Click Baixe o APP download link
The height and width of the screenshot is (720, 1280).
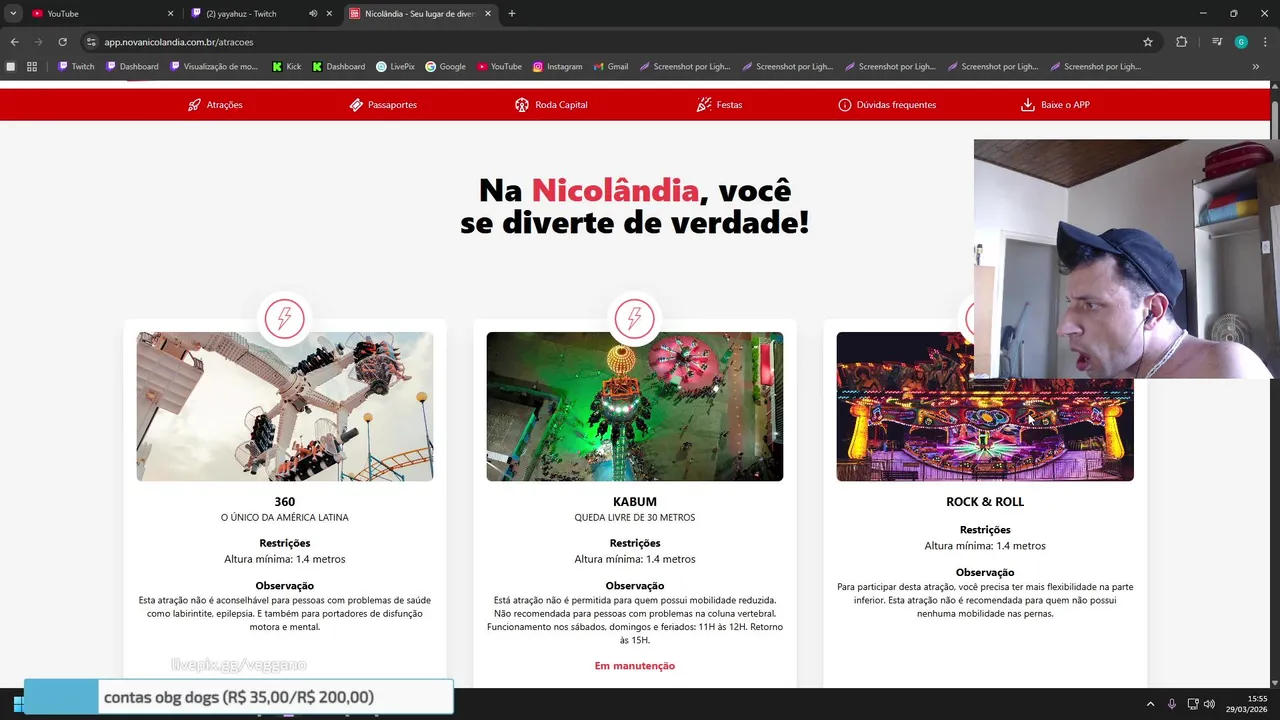point(1055,105)
